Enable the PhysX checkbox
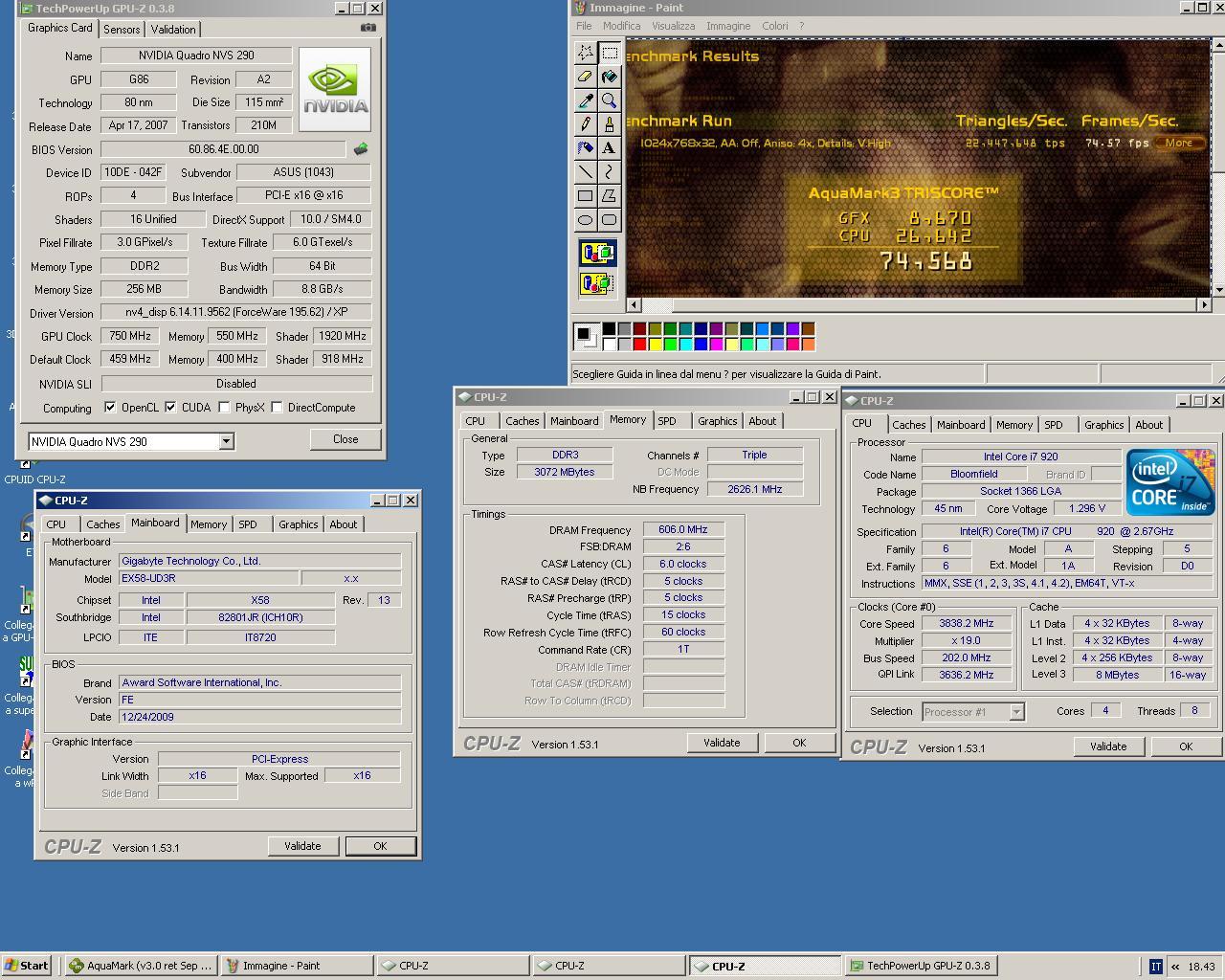The height and width of the screenshot is (980, 1225). (224, 408)
